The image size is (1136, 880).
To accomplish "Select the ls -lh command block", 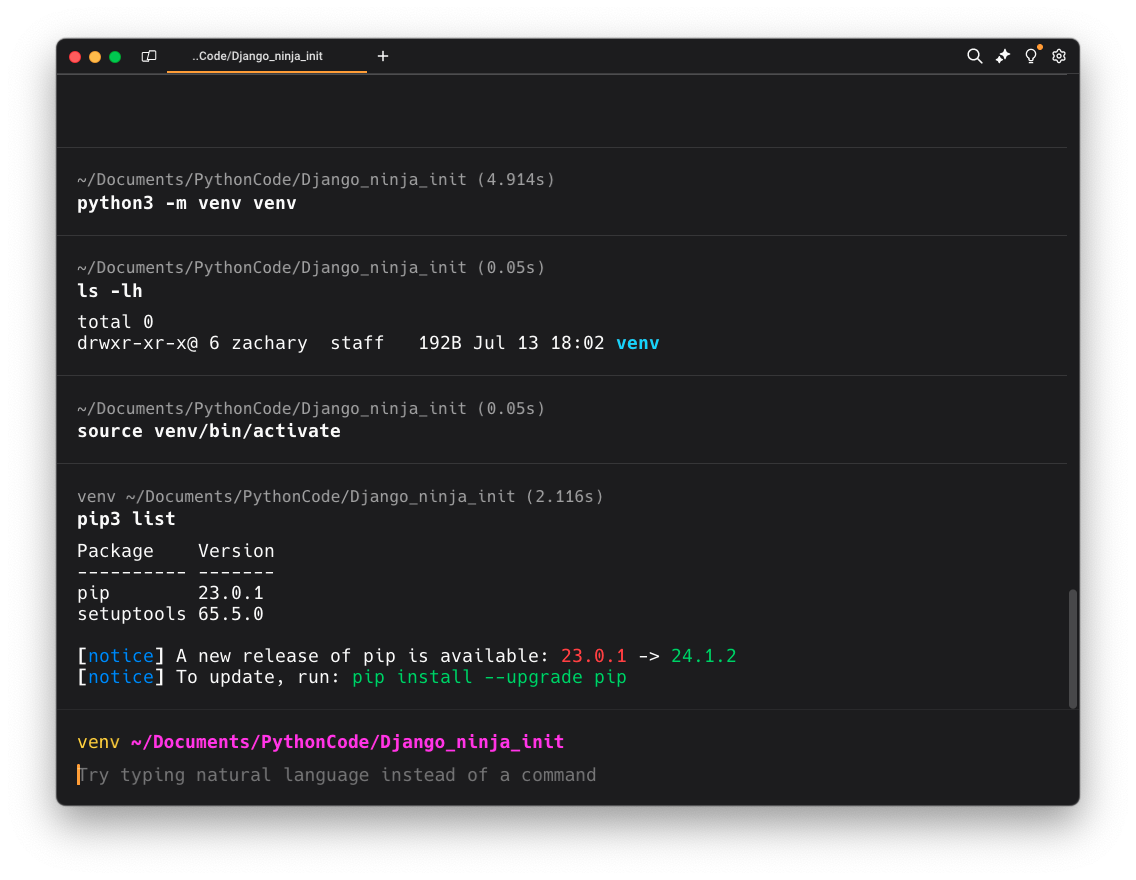I will point(110,291).
